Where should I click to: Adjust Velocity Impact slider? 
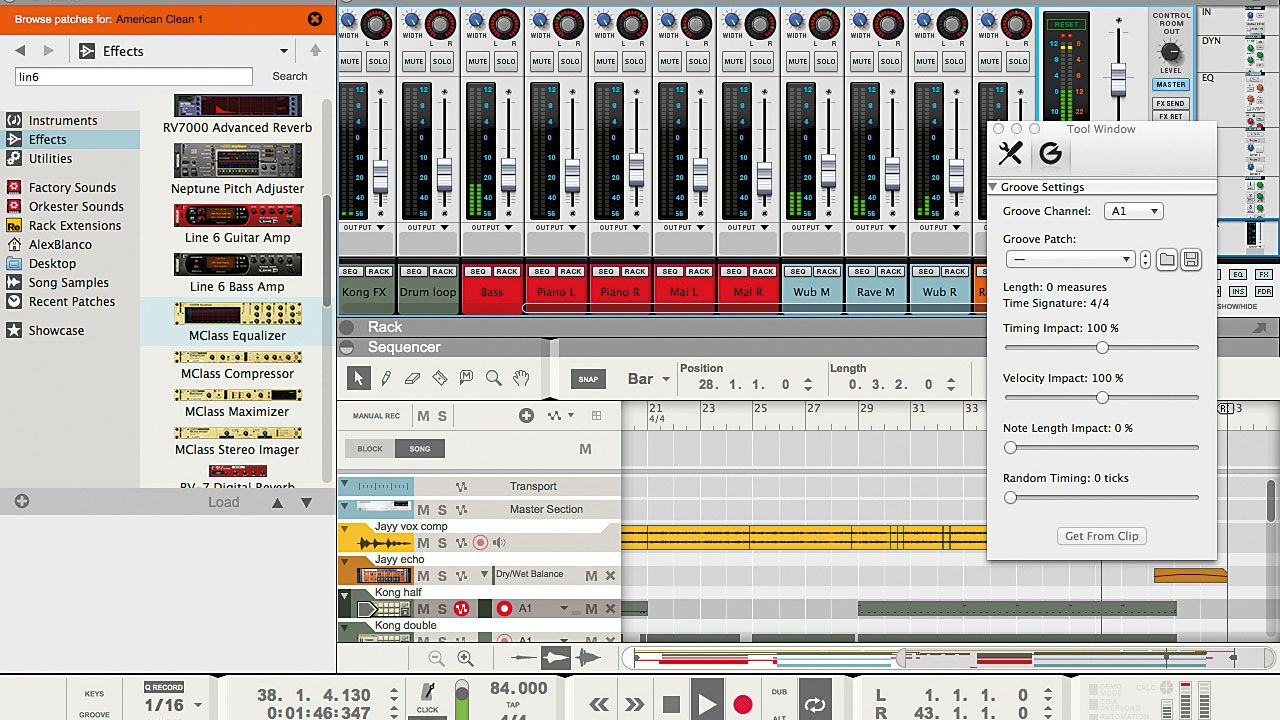(x=1102, y=398)
